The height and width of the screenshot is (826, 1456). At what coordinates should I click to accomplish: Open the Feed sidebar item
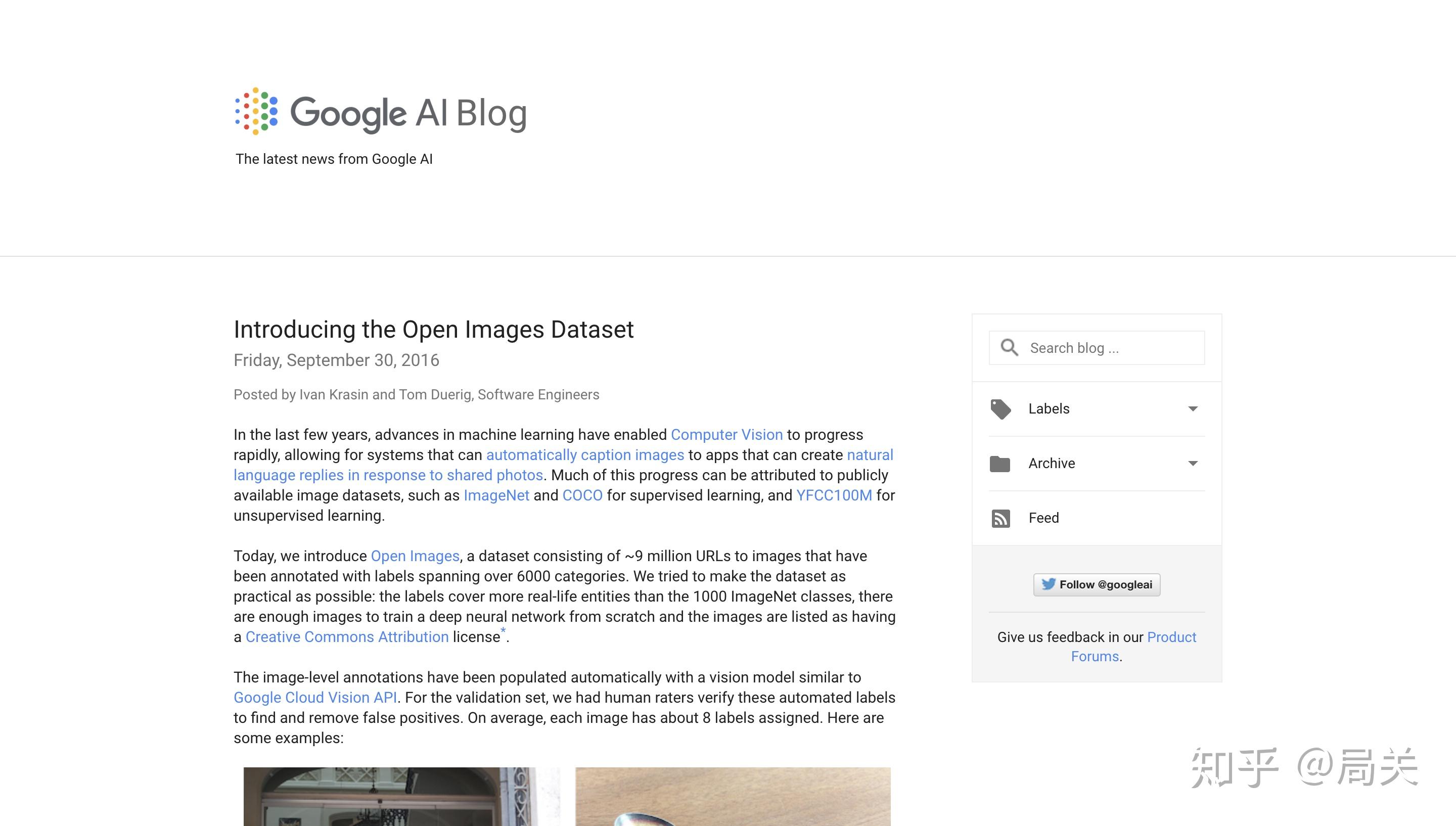tap(1043, 518)
